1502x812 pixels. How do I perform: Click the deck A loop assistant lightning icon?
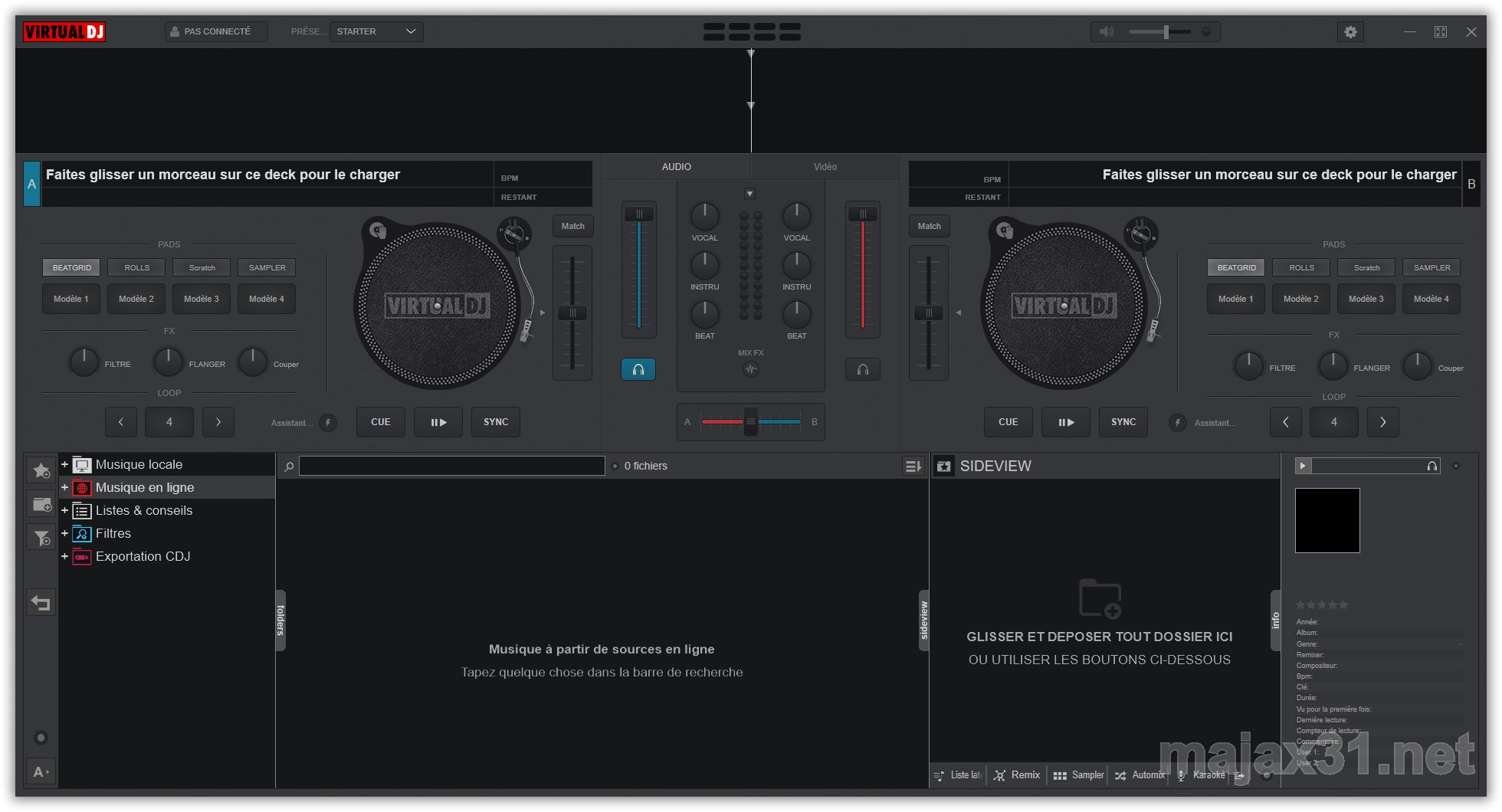tap(328, 422)
